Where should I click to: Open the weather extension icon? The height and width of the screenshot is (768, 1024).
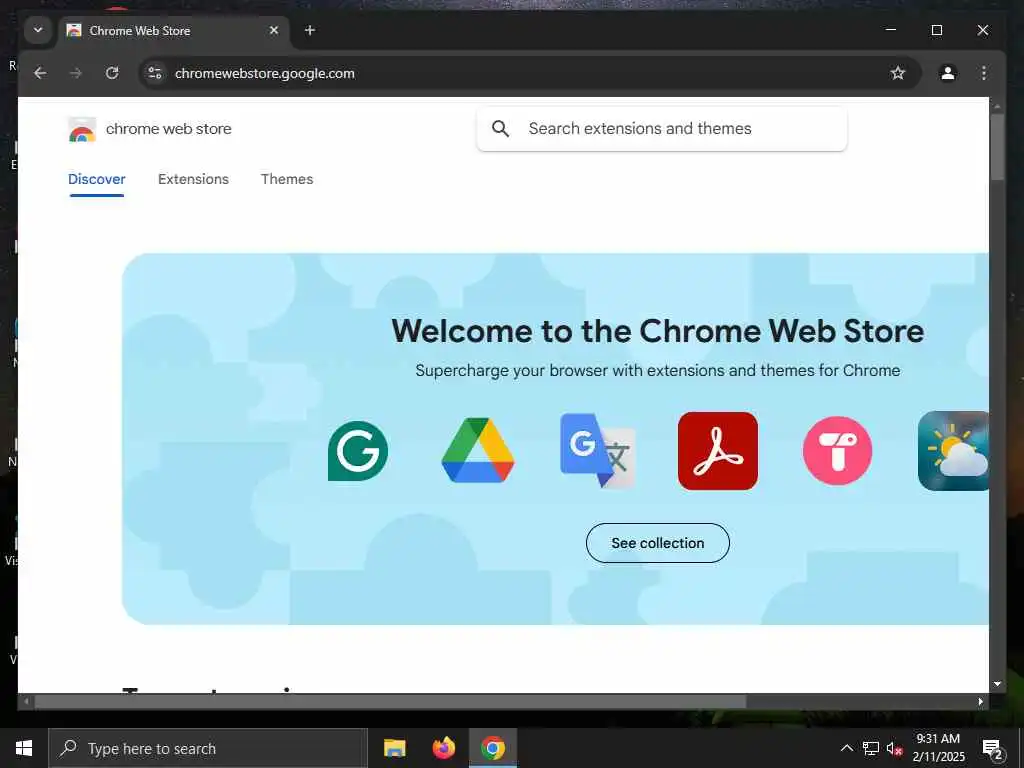click(x=953, y=451)
